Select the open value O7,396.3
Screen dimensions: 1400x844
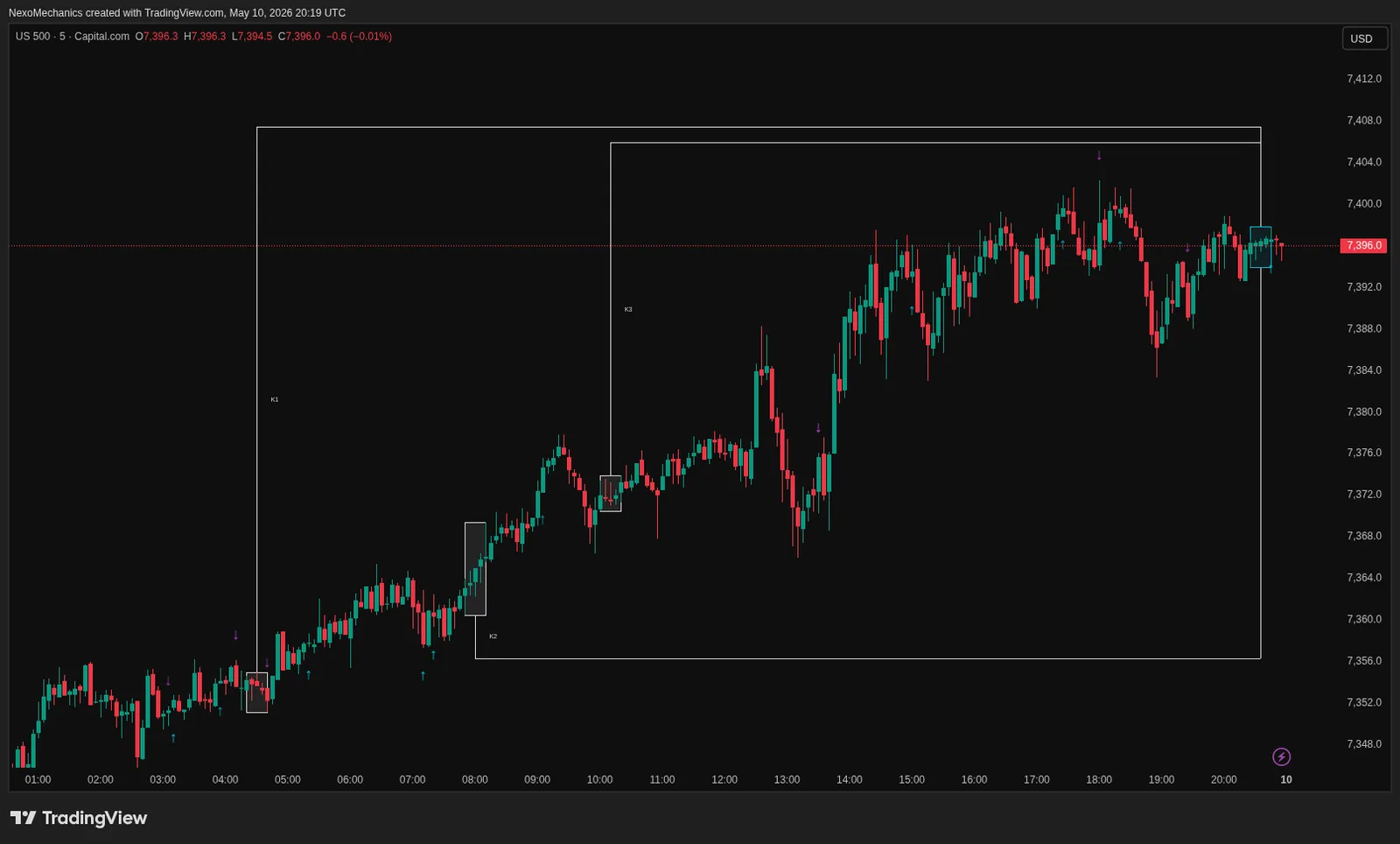pos(157,37)
